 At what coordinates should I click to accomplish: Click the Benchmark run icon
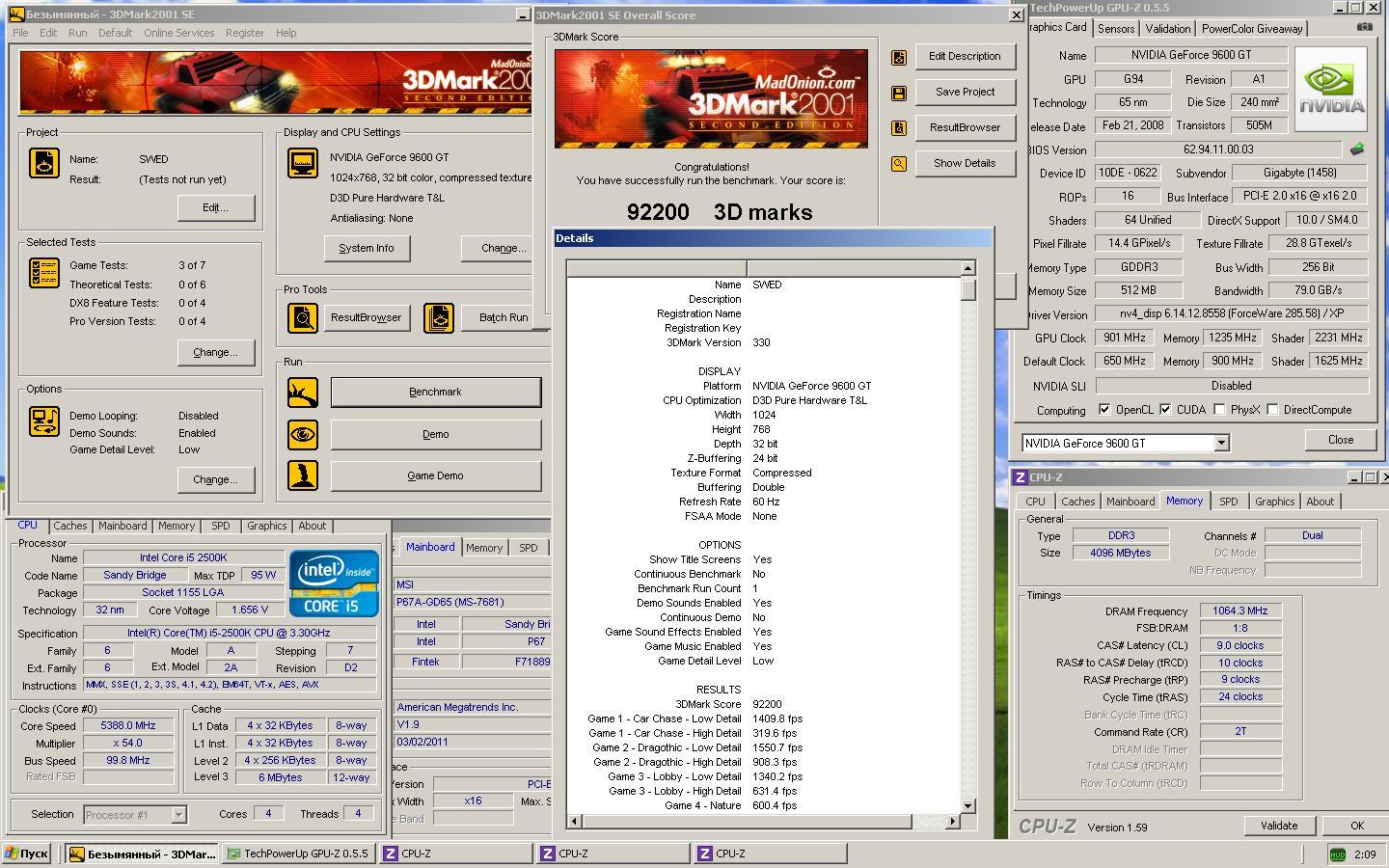[303, 393]
